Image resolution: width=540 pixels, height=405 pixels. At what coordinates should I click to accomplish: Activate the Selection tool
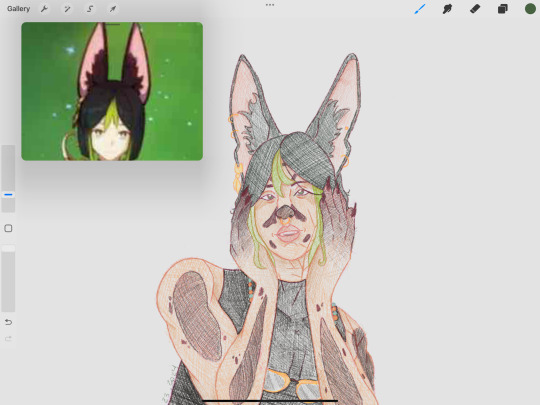(90, 9)
